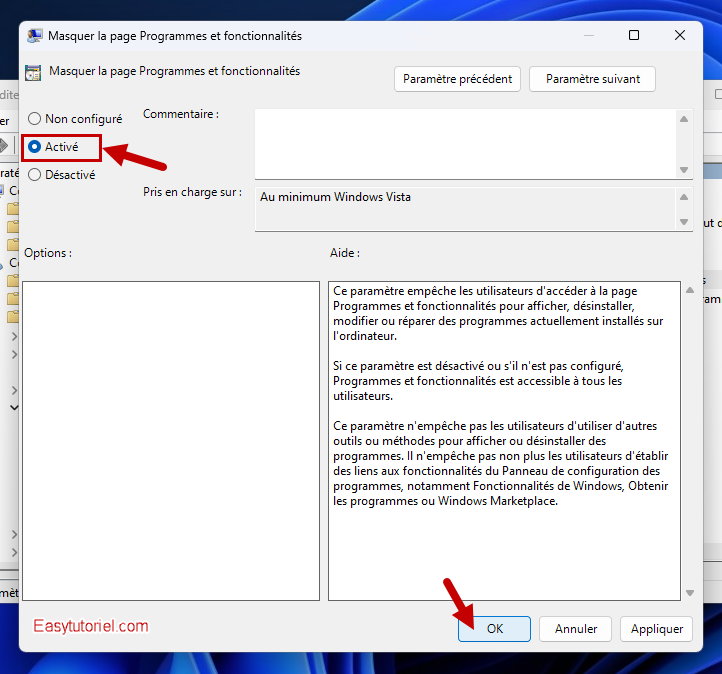Go to Paramètre précédent
This screenshot has height=674, width=722.
(457, 79)
